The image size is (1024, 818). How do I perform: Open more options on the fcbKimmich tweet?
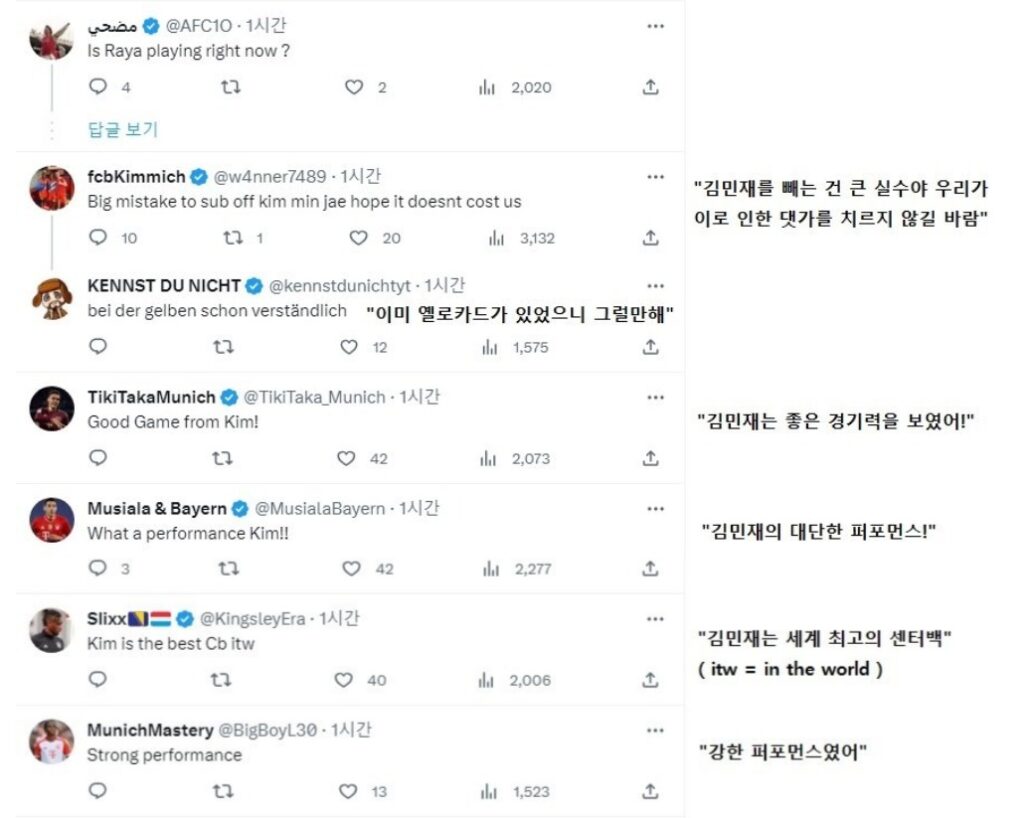tap(655, 177)
